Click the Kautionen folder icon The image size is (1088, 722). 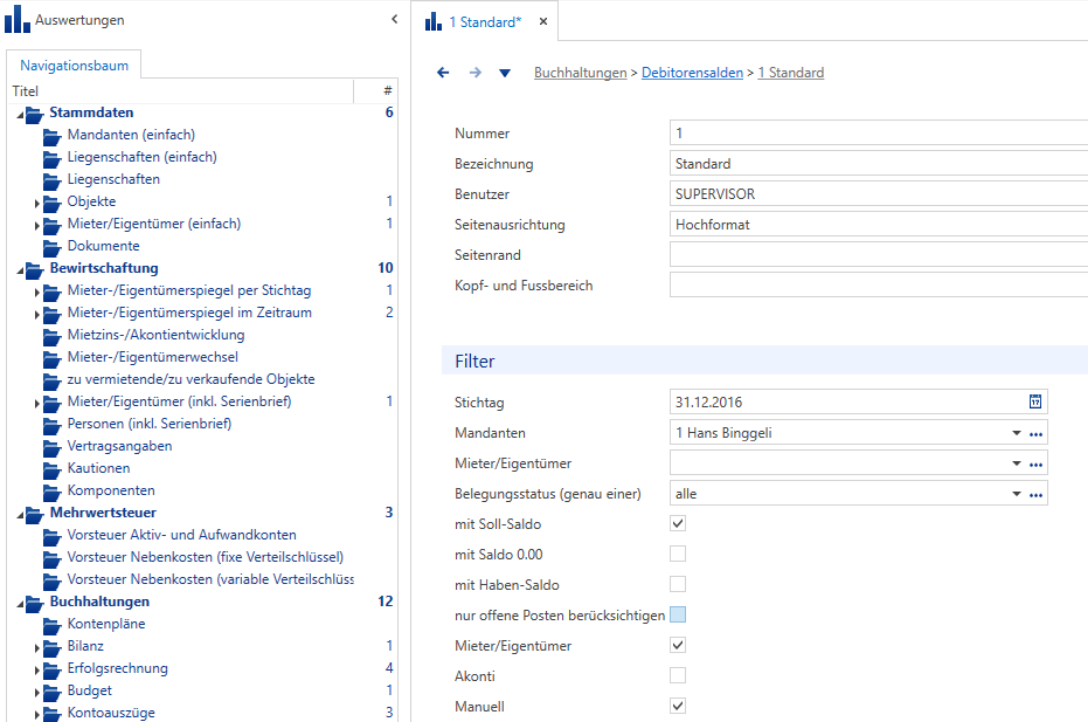[52, 470]
